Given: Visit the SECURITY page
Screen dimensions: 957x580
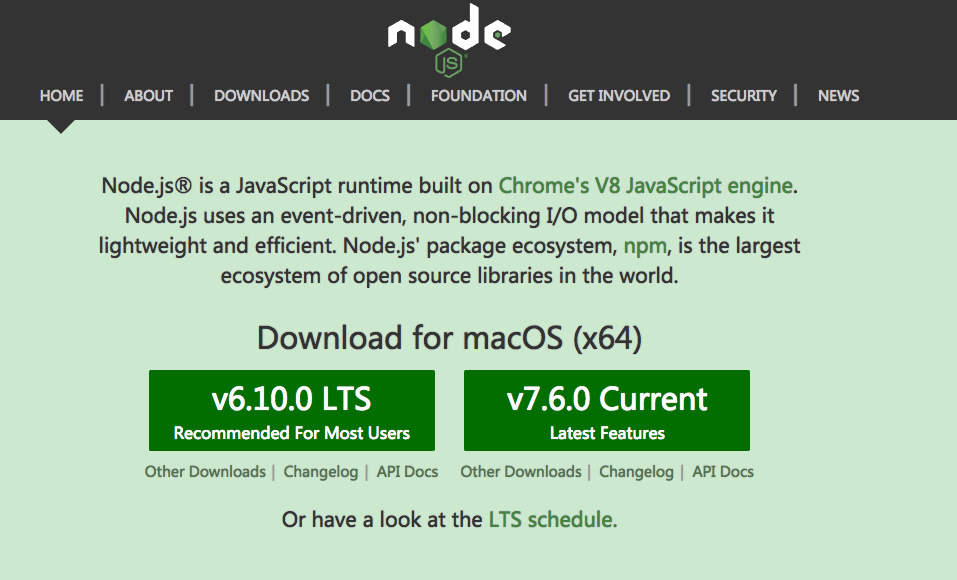Looking at the screenshot, I should pos(743,96).
